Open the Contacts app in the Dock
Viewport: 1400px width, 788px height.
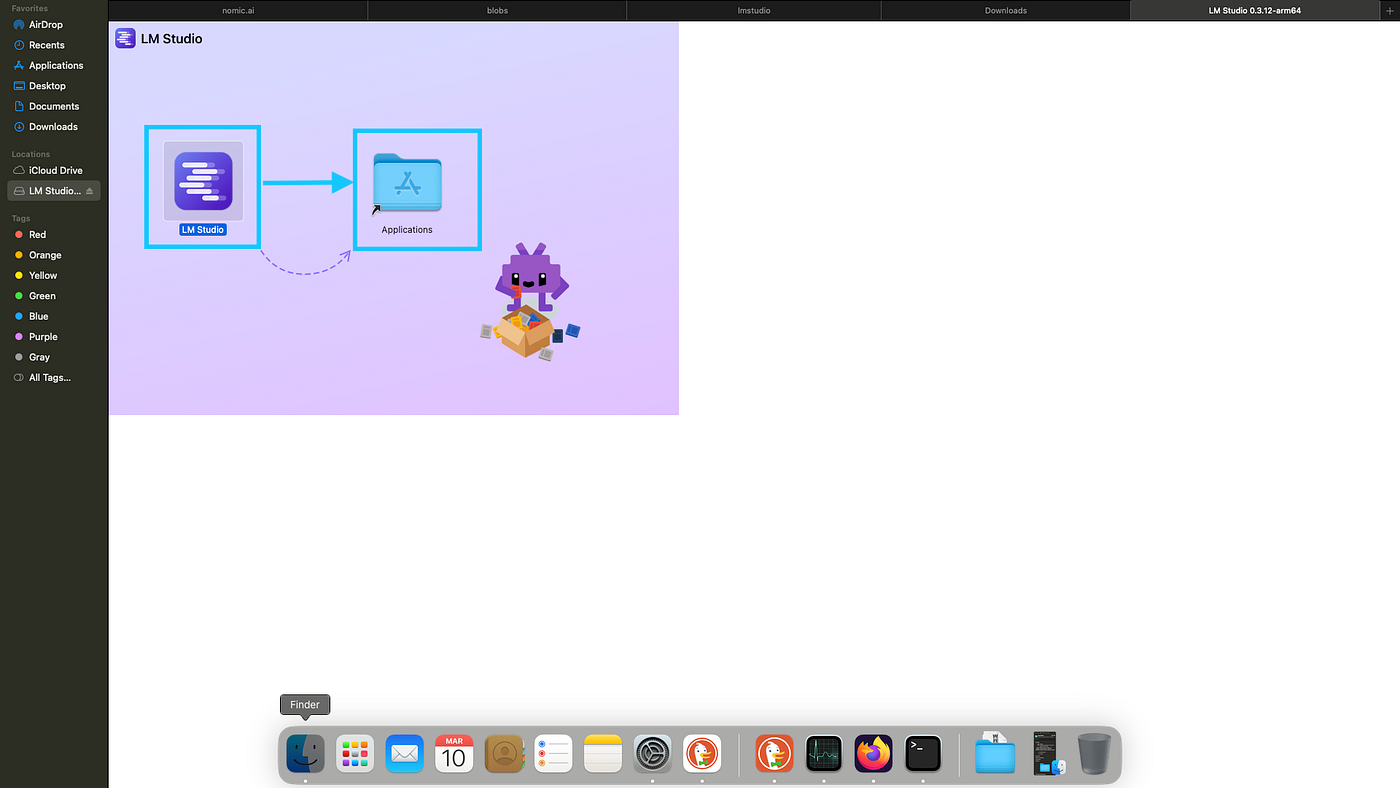pyautogui.click(x=504, y=753)
